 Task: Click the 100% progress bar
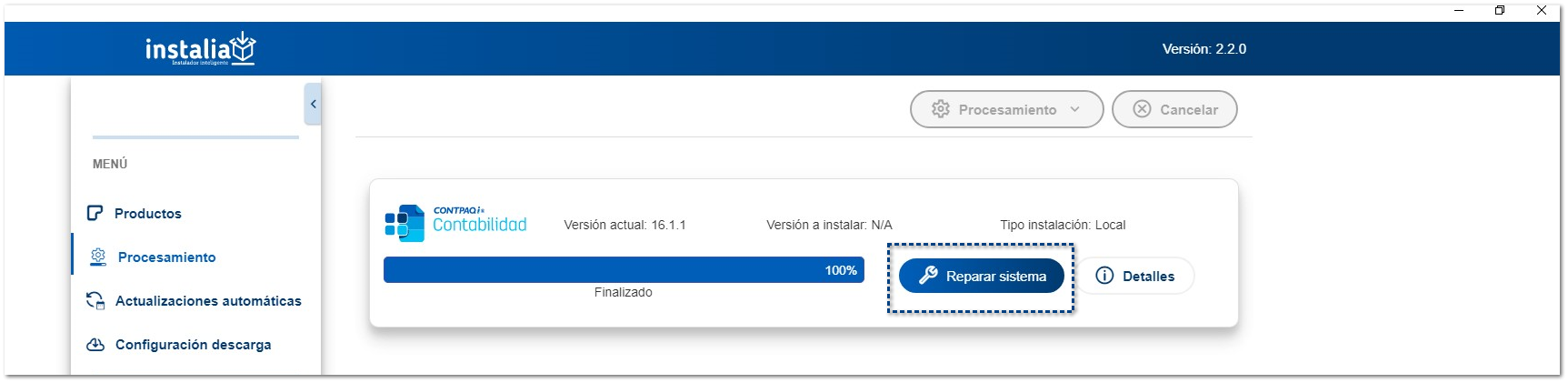[x=623, y=270]
